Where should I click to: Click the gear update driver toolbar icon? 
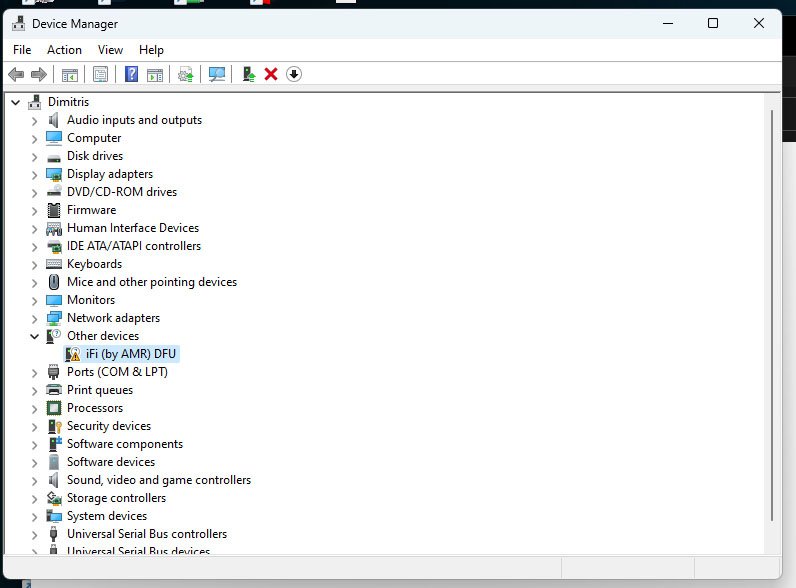coord(185,75)
